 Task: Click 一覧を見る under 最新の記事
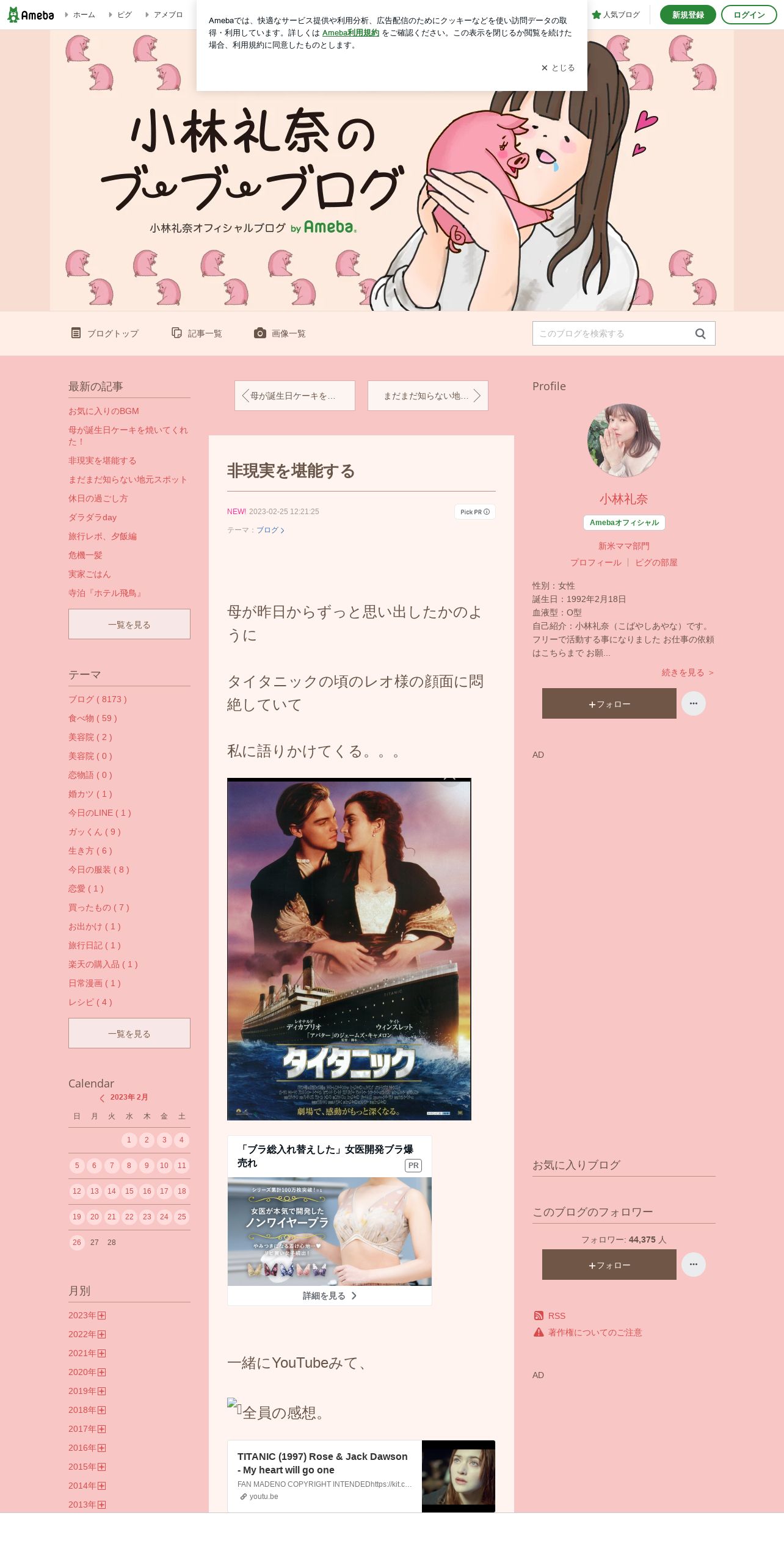click(x=129, y=624)
